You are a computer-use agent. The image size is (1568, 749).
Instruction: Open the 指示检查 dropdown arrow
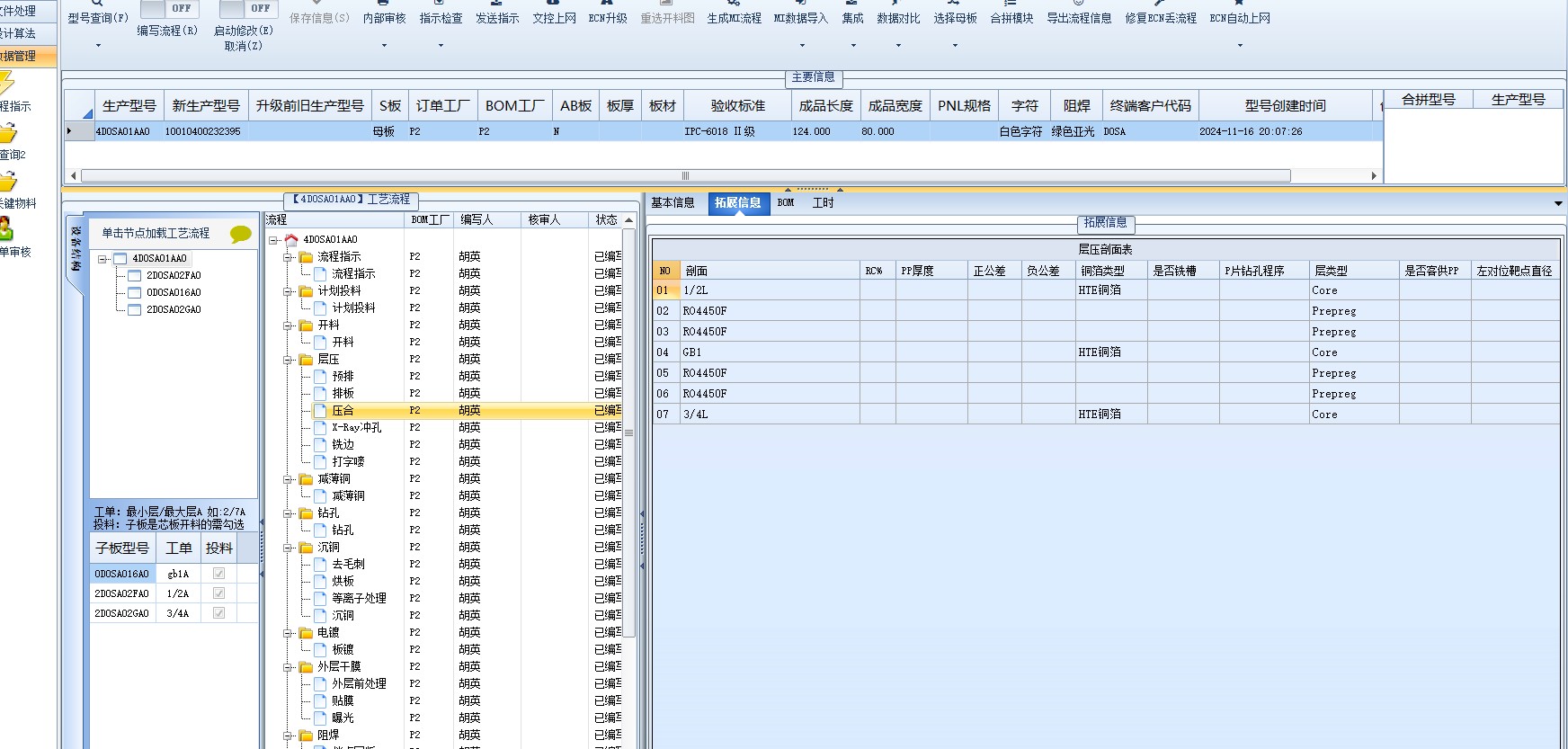(441, 45)
